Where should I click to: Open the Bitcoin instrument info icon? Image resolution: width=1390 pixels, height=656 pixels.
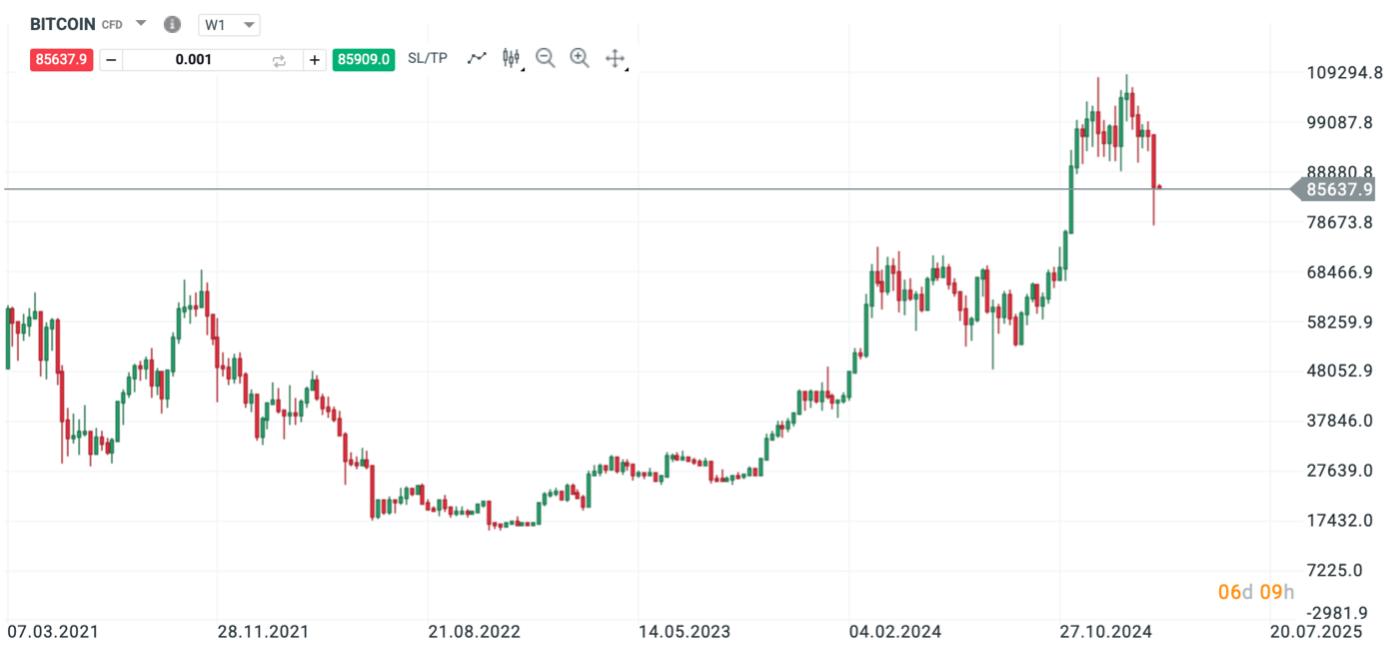172,24
